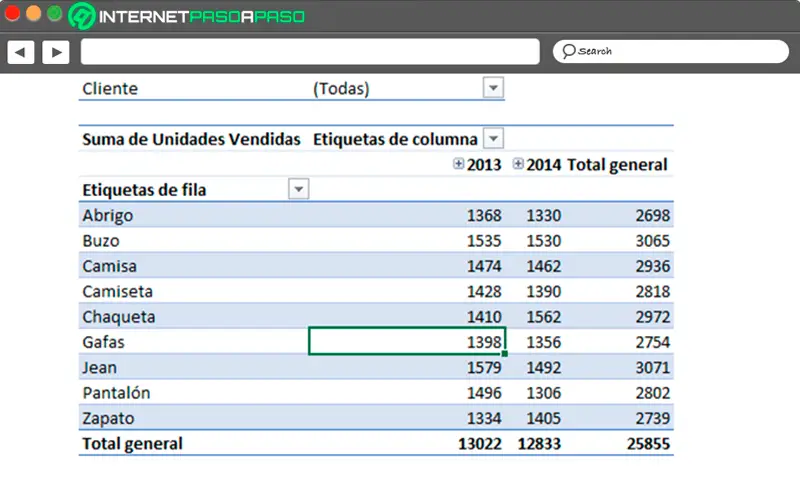Viewport: 800px width, 500px height.
Task: Click the browser forward arrow button
Action: [x=55, y=51]
